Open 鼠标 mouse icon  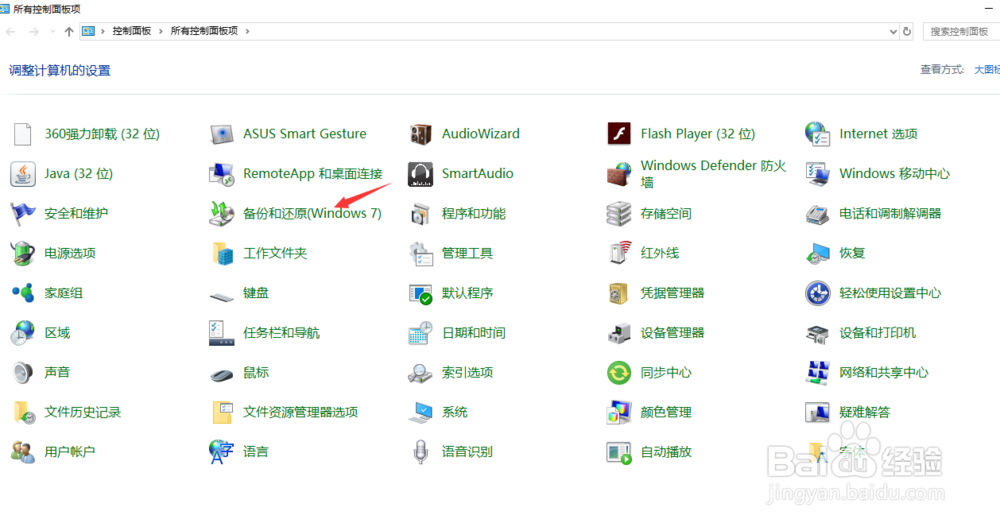pyautogui.click(x=221, y=375)
